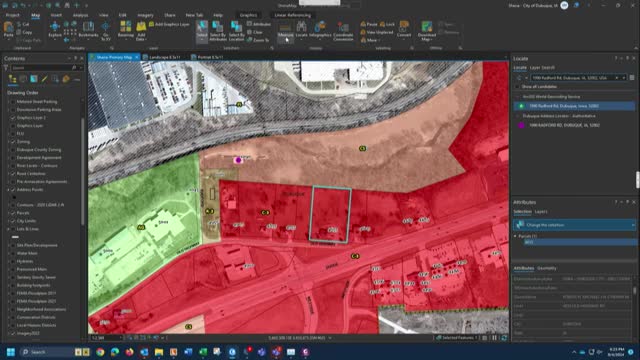Clear the current selection
Screen dimensions: 640x360
[255, 32]
